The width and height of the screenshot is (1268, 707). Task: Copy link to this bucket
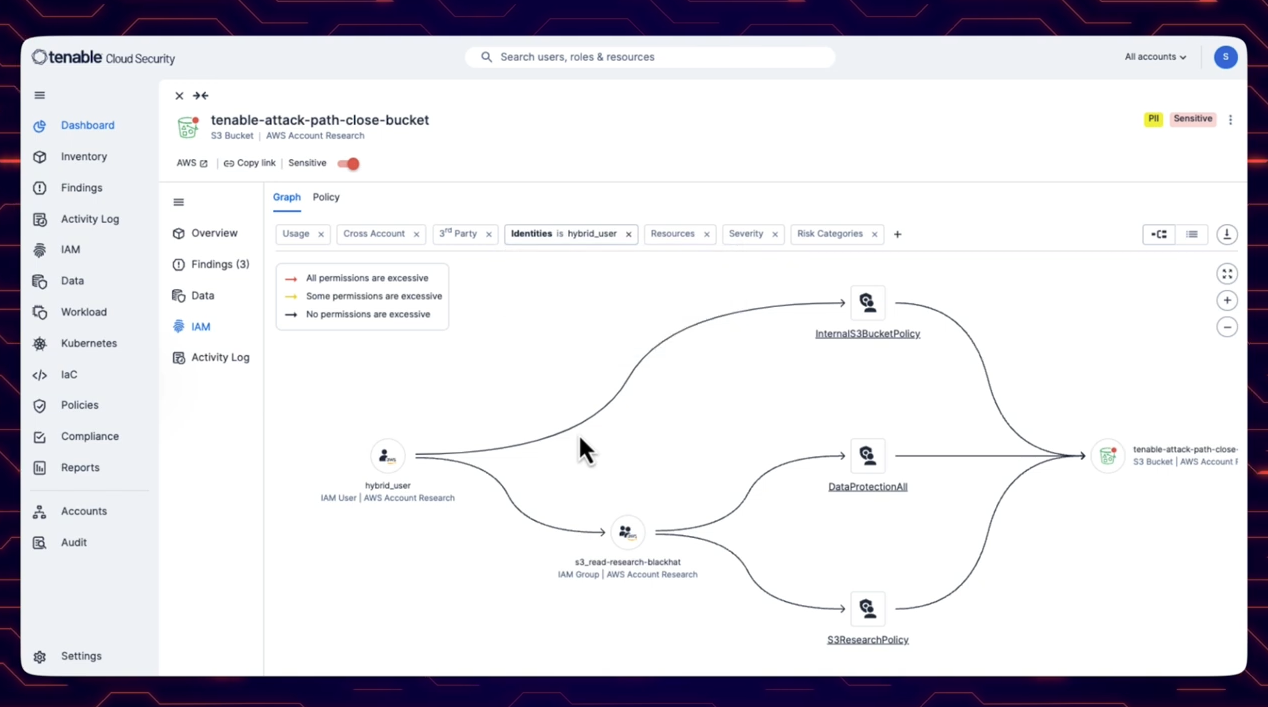tap(249, 163)
